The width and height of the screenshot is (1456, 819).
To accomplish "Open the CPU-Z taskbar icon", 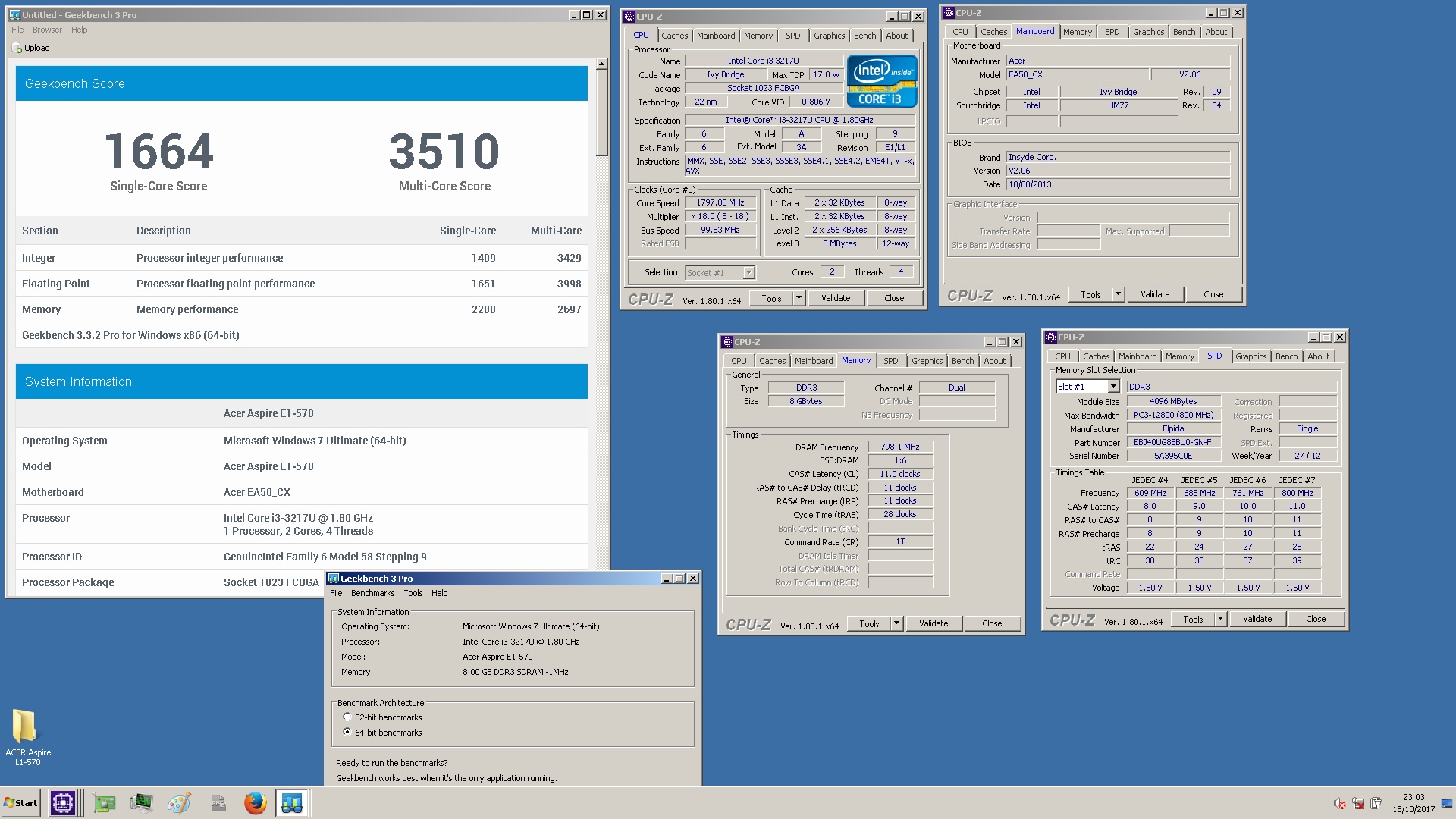I will click(x=63, y=803).
